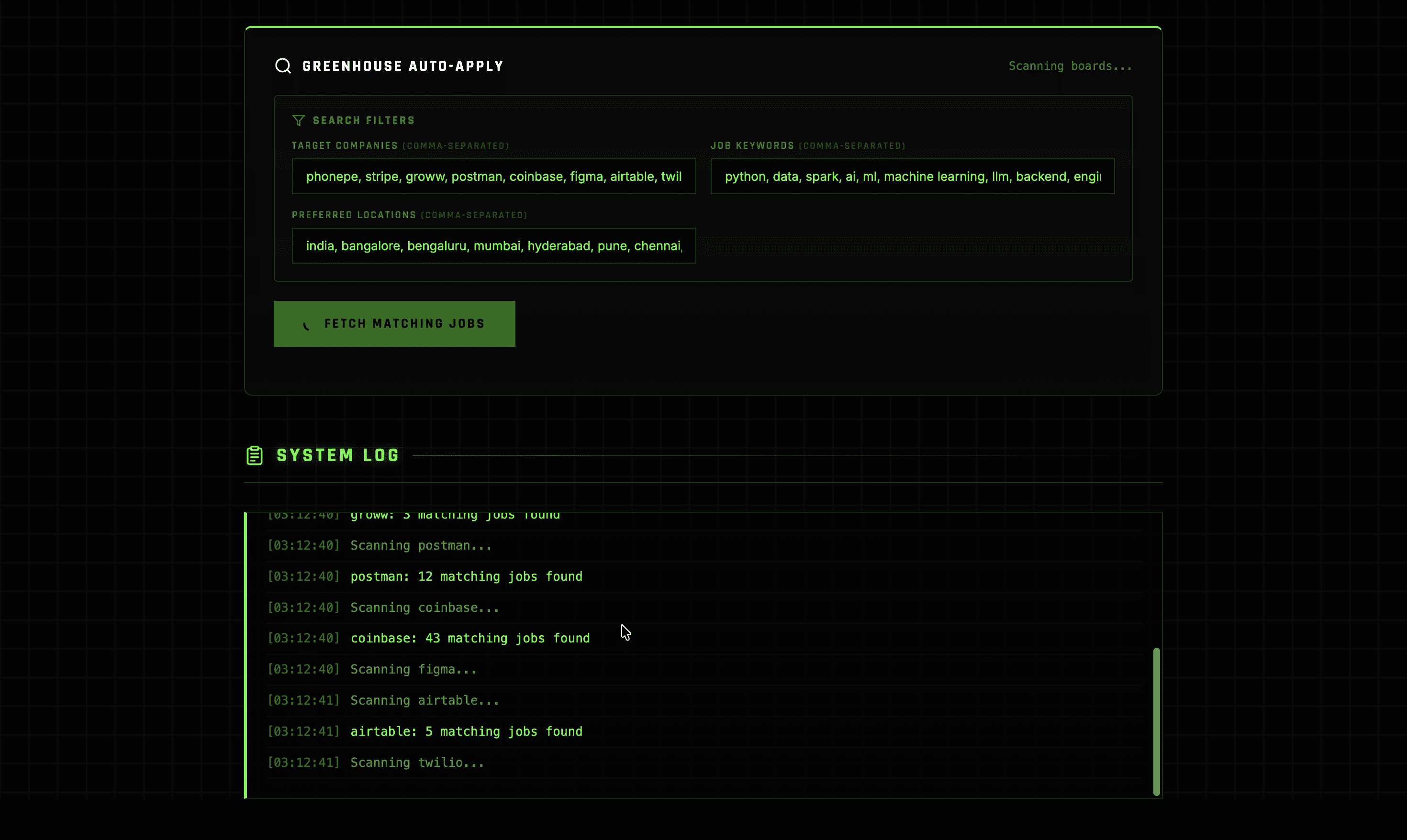Click the 'Scanning boards...' status text
The image size is (1407, 840).
1070,66
